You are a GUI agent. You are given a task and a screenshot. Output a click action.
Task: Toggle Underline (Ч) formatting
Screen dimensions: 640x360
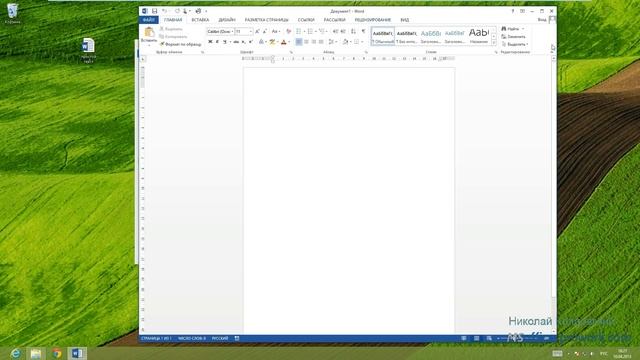[x=225, y=42]
